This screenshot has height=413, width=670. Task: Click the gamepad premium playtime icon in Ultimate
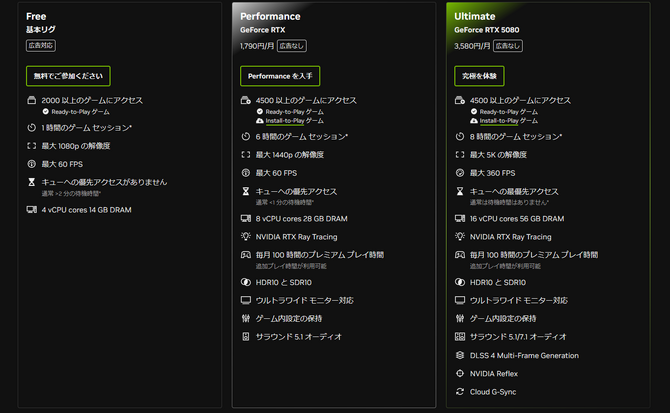[460, 255]
